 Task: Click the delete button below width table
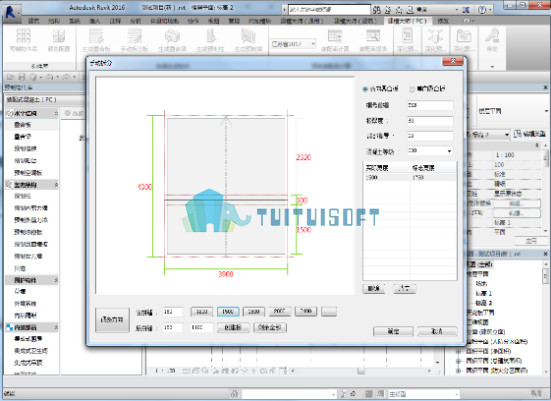point(374,289)
